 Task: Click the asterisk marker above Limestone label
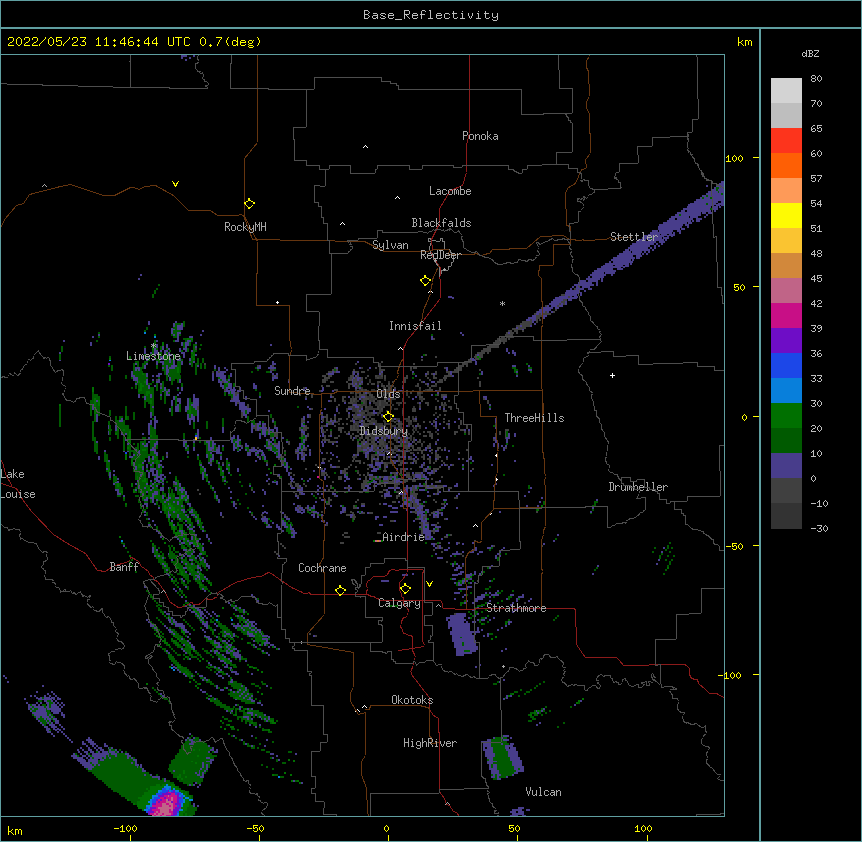tap(154, 346)
